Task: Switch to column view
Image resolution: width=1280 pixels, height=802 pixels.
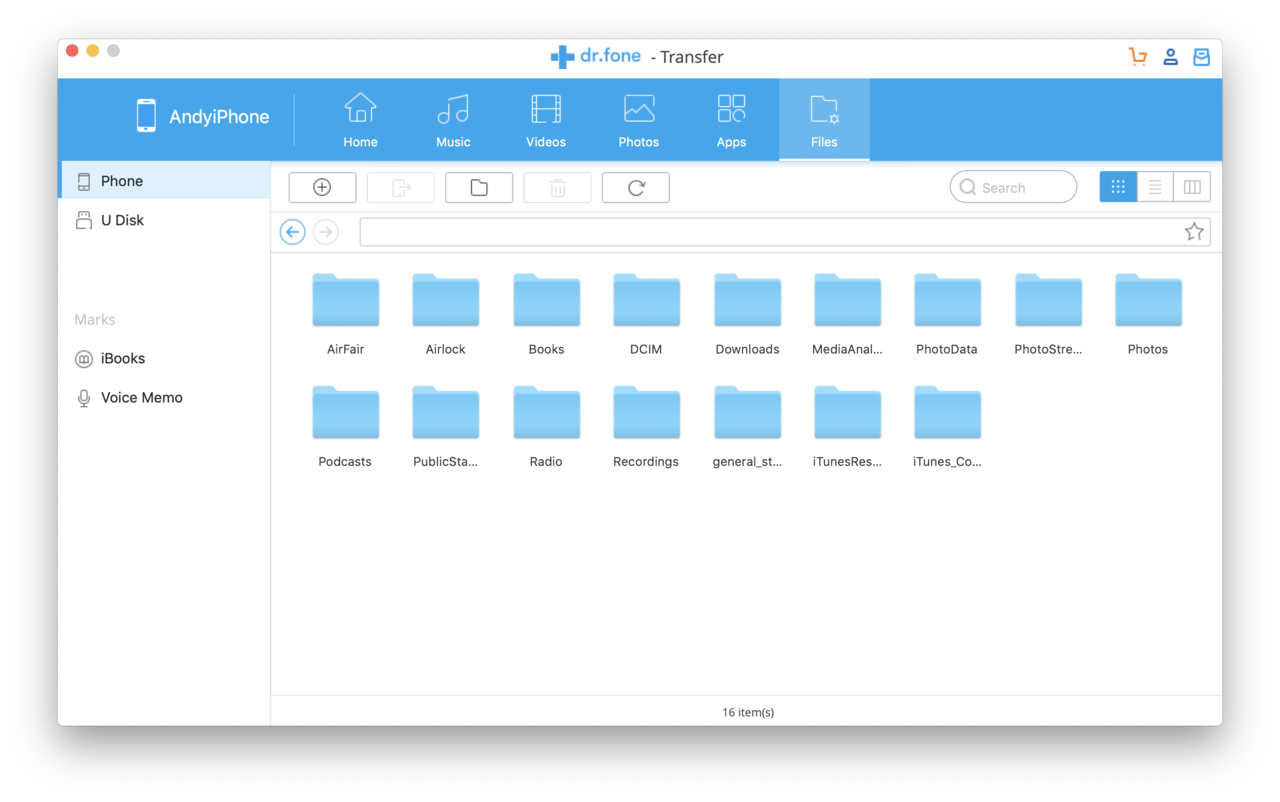Action: [x=1192, y=187]
